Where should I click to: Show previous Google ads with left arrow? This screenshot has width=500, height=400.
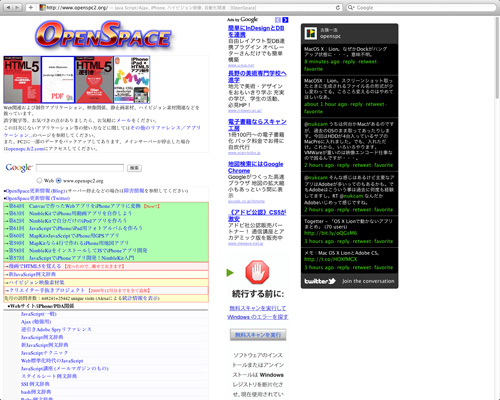click(278, 20)
